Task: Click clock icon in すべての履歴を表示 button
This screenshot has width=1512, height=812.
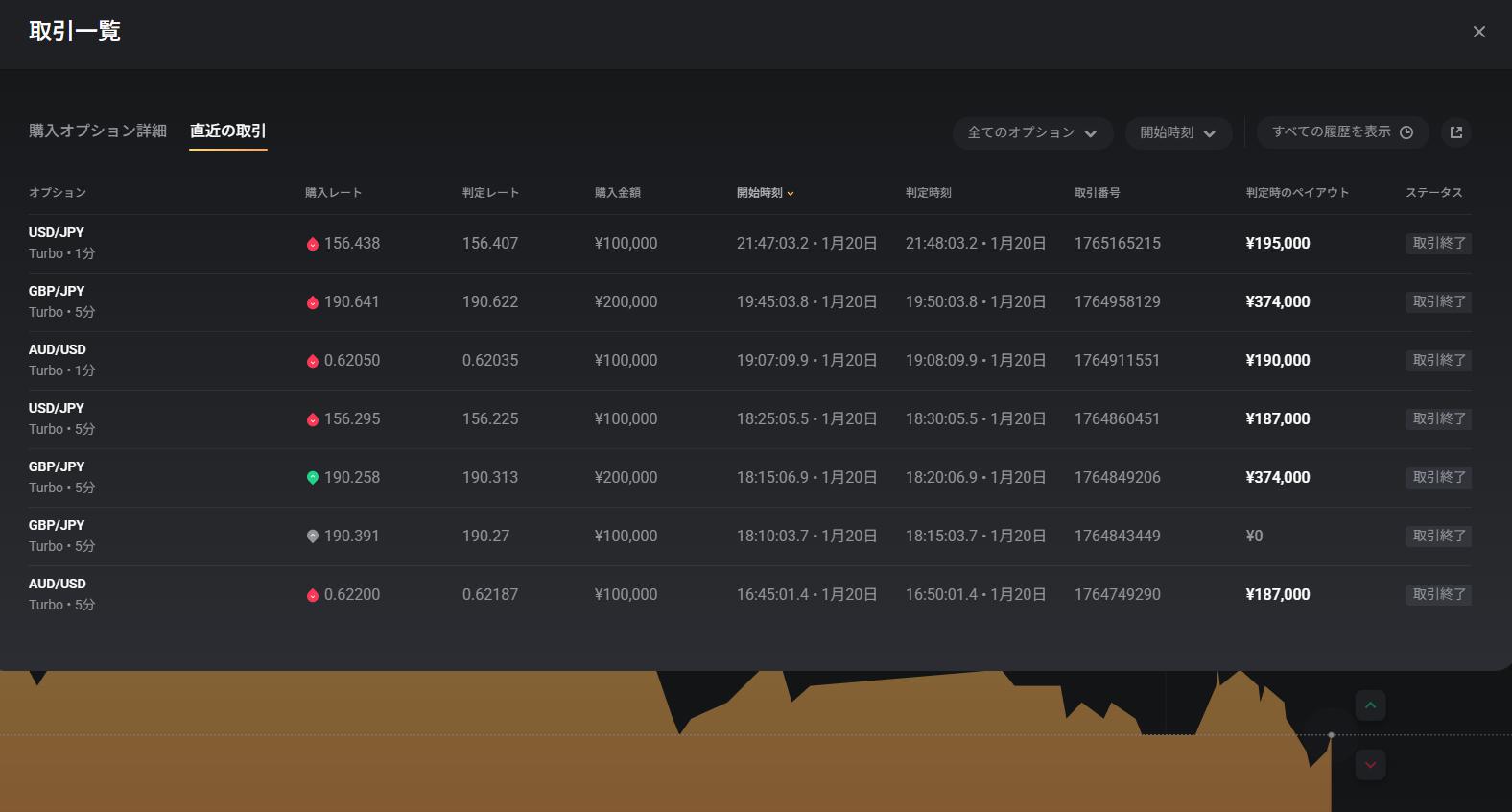Action: 1406,132
